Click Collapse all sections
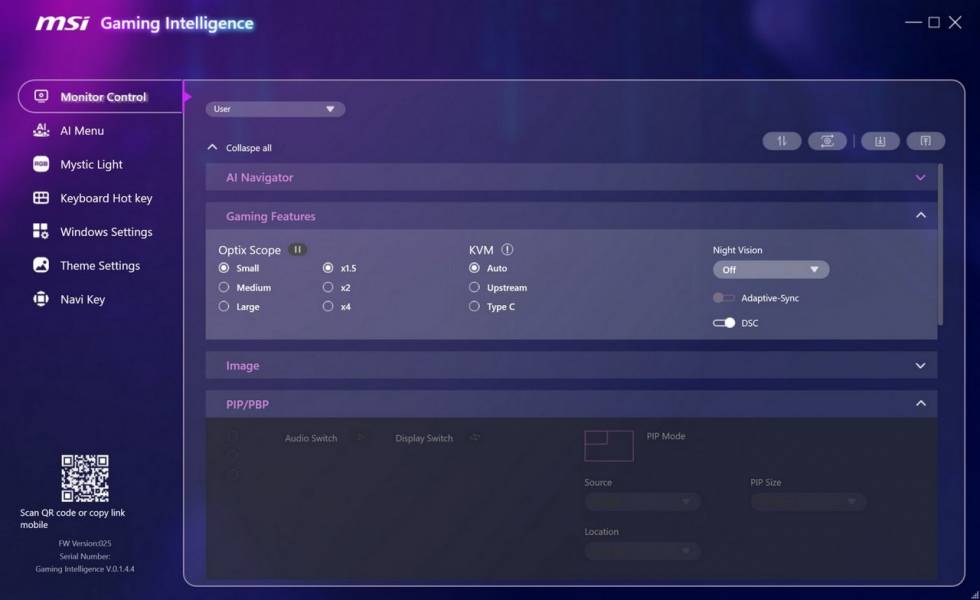The width and height of the screenshot is (980, 600). [x=240, y=148]
